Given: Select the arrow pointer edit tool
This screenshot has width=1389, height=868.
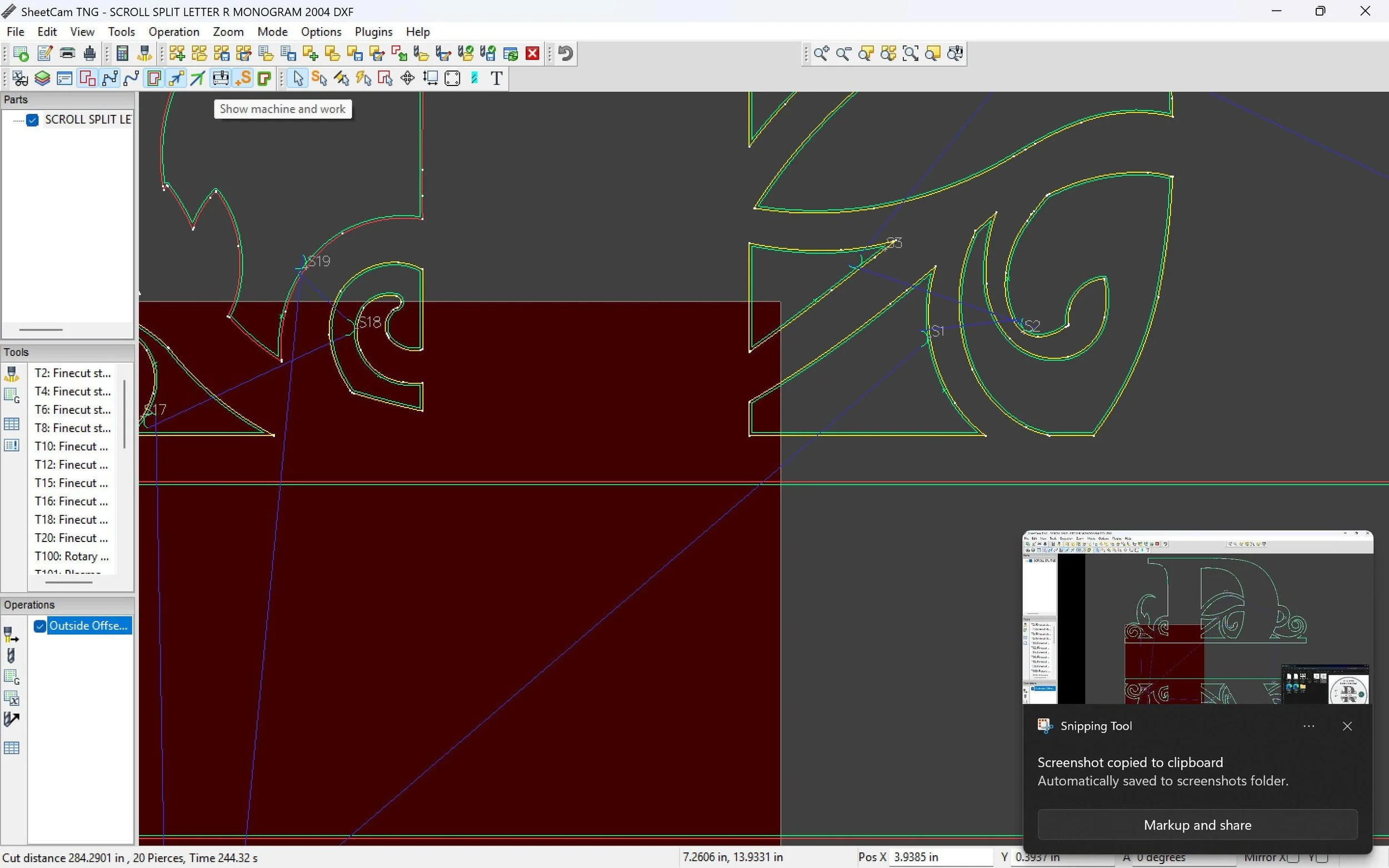Looking at the screenshot, I should (x=298, y=78).
